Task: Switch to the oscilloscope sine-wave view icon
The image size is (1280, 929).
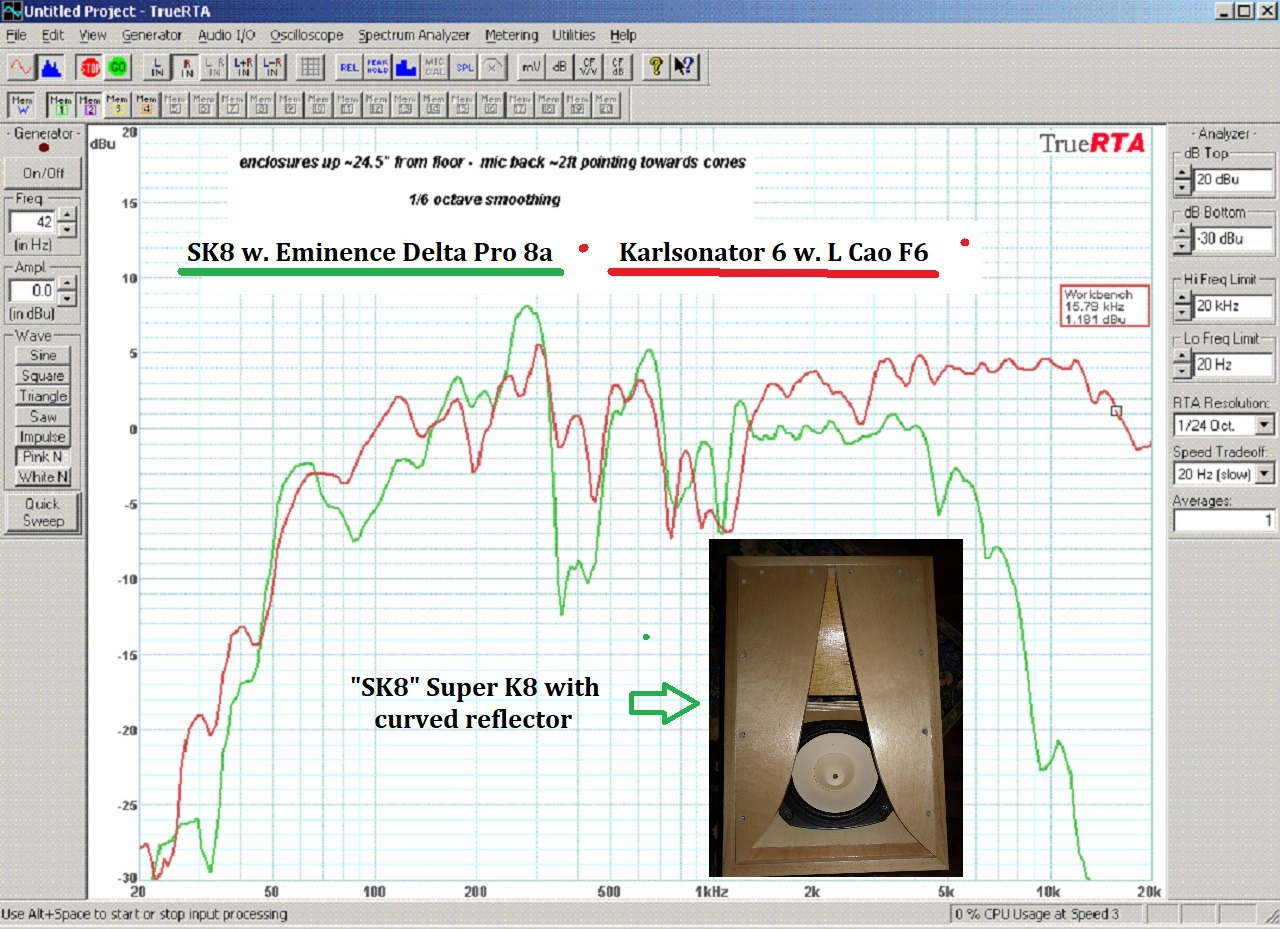Action: click(x=20, y=67)
